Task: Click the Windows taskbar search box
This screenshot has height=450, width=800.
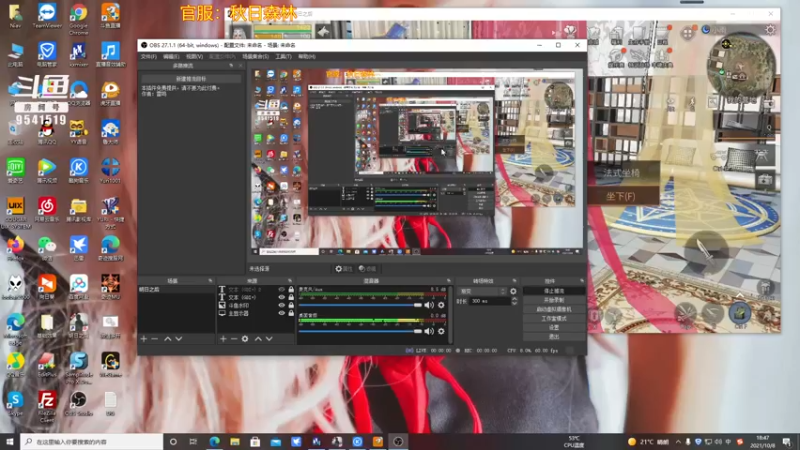Action: (92, 442)
